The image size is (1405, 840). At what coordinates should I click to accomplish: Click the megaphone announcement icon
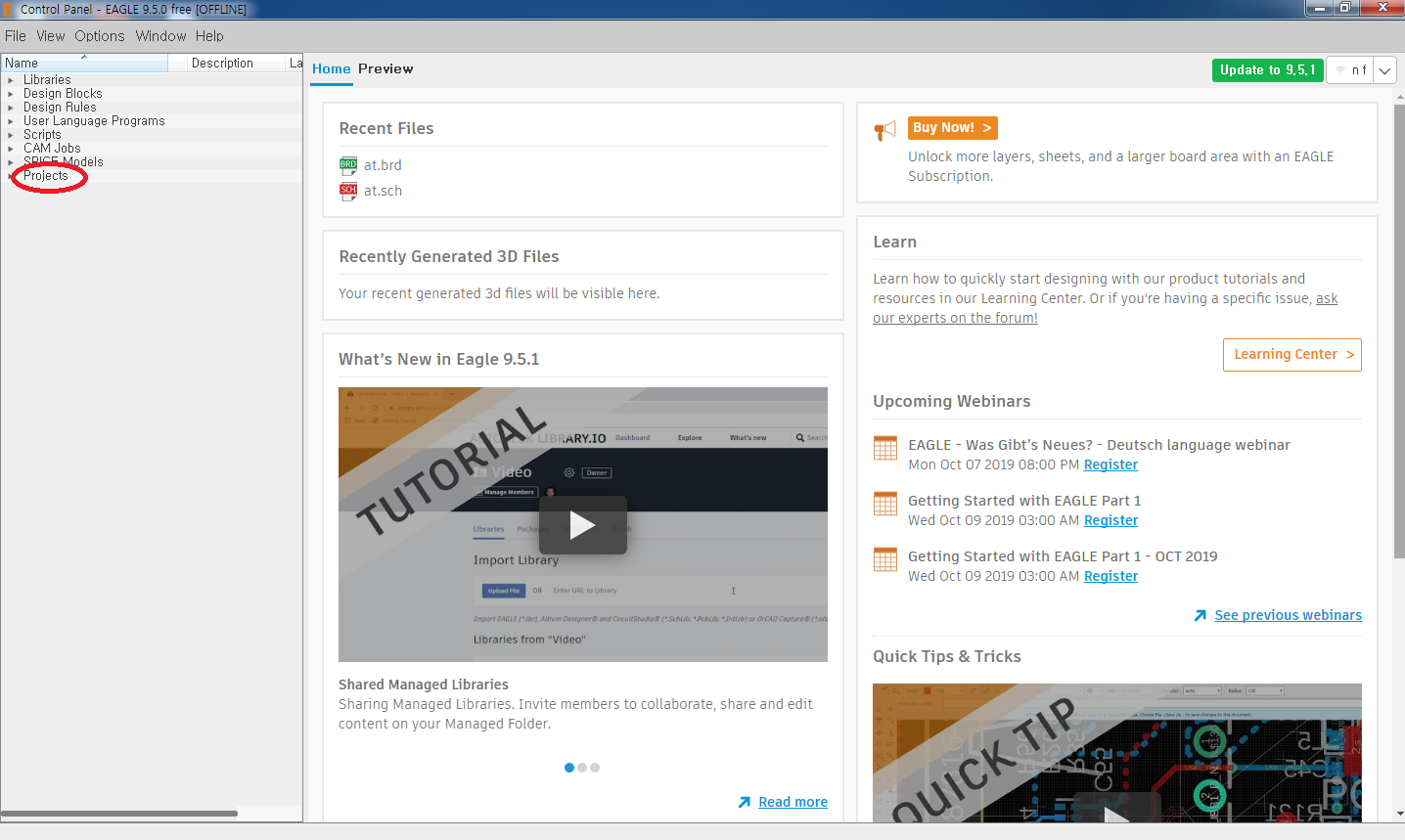click(885, 130)
